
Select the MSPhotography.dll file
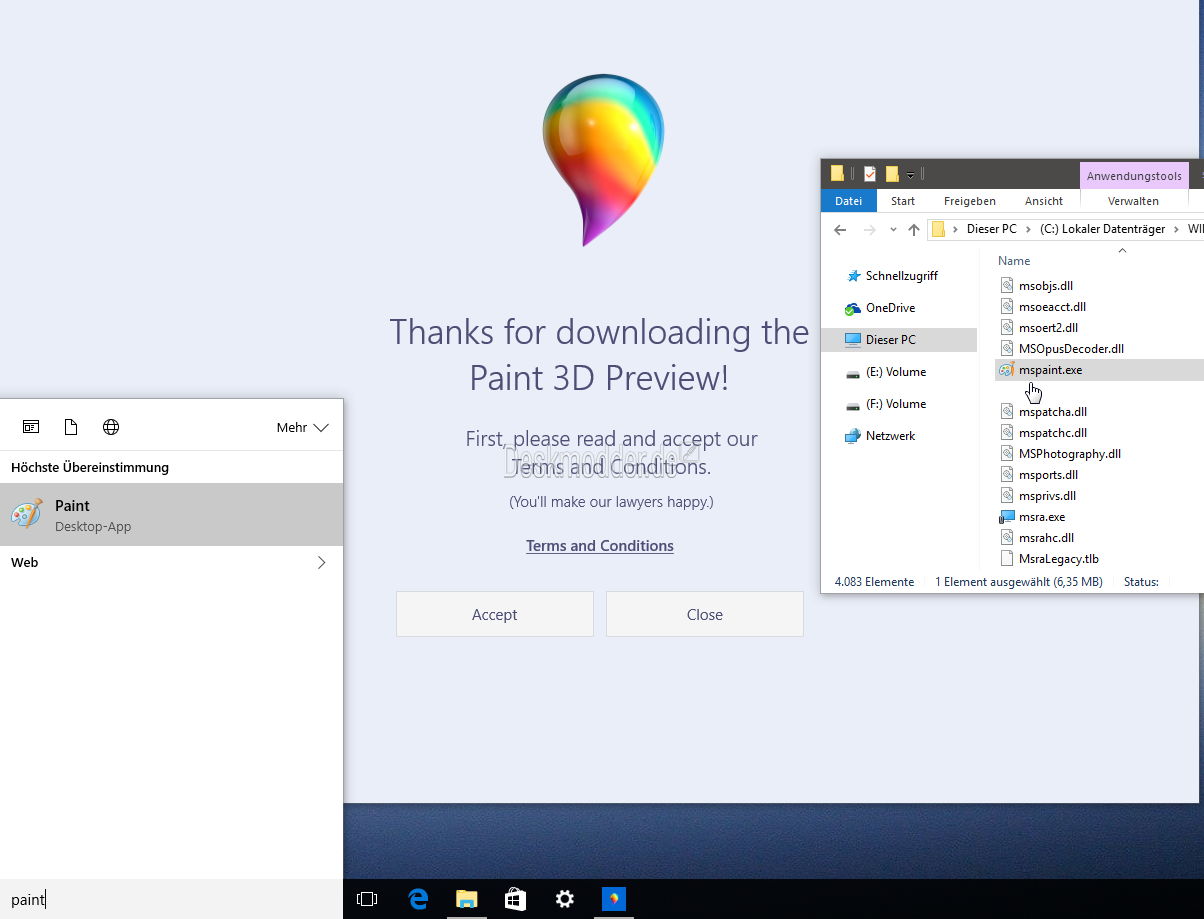[1070, 454]
